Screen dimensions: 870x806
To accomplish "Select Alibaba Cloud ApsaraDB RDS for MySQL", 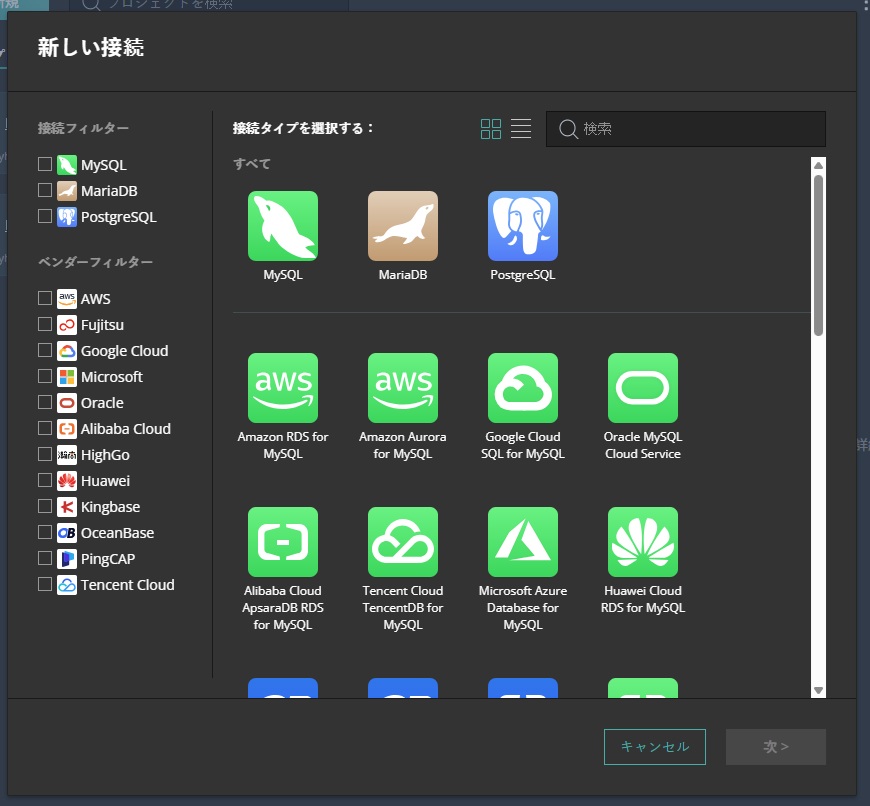I will [x=282, y=542].
